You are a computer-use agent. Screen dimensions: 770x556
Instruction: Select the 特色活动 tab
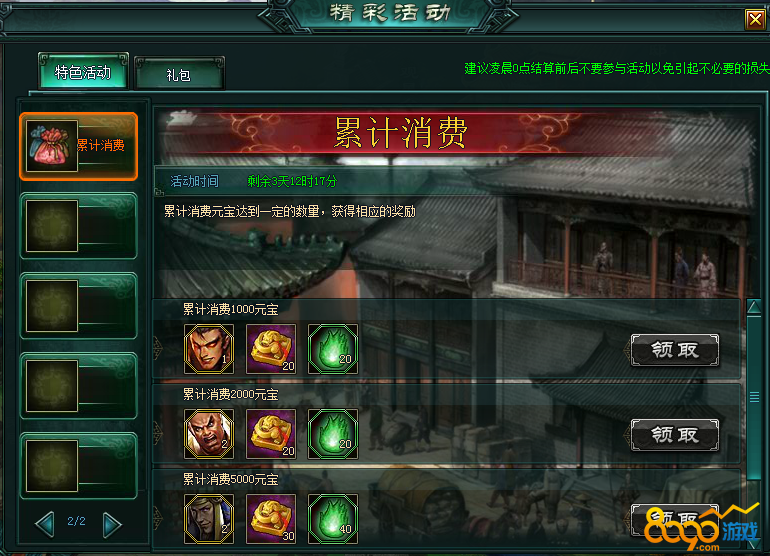point(83,72)
